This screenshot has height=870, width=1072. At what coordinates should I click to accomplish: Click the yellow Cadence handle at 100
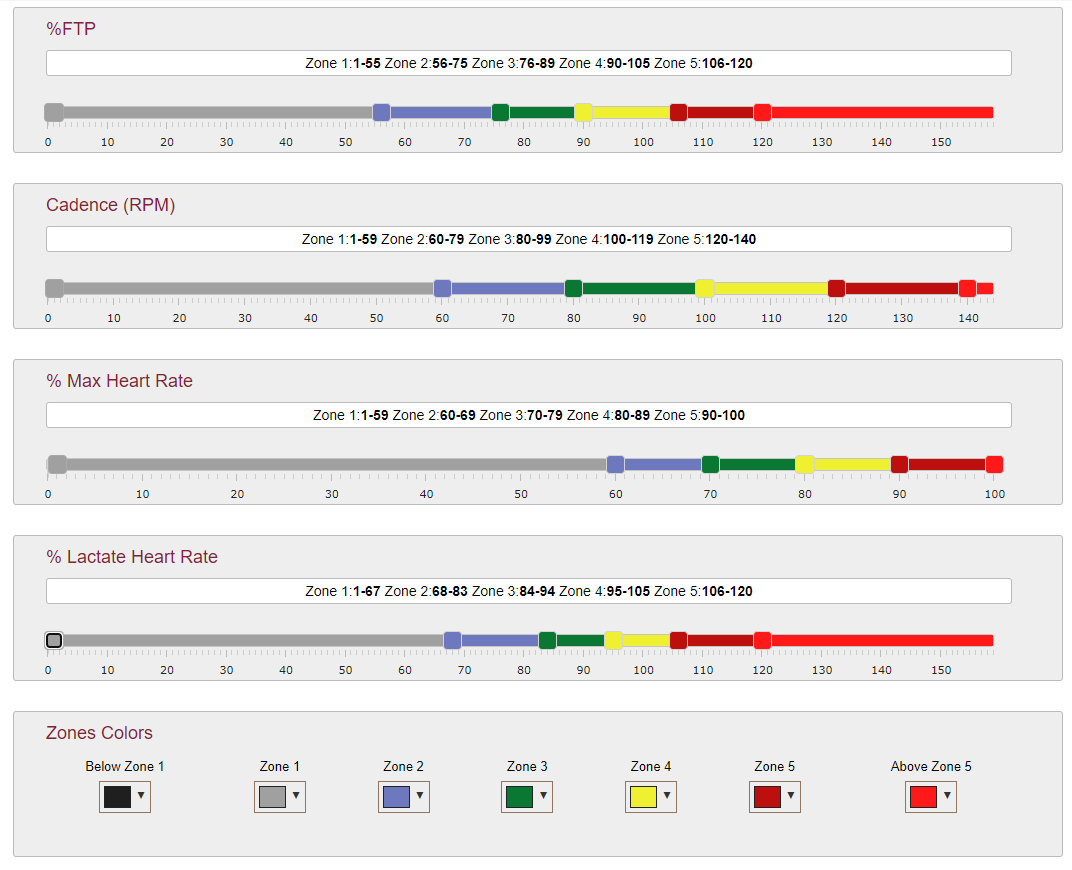[705, 288]
